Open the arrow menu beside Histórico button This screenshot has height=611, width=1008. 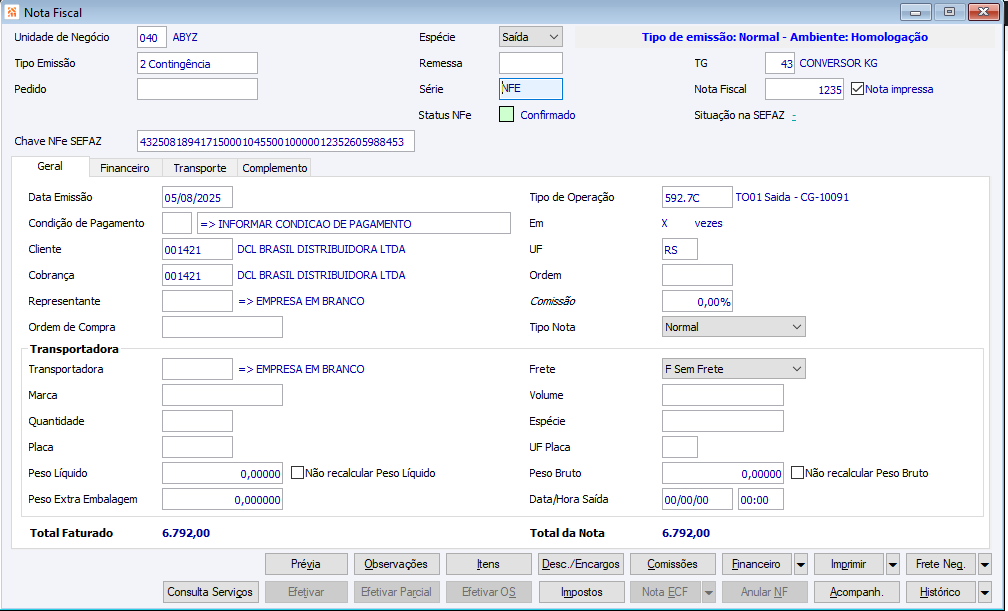click(984, 592)
